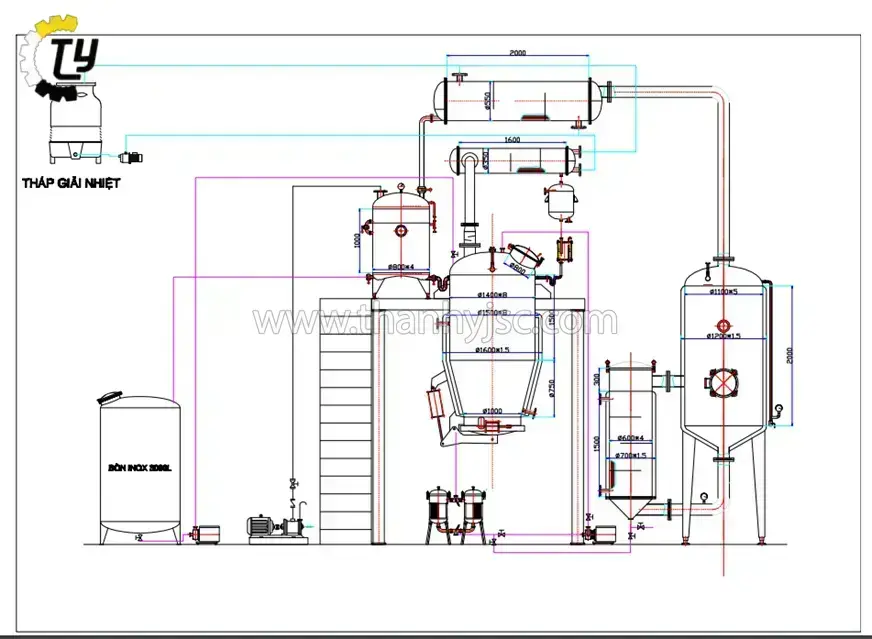Select the lower 1600 mm horizontal condenser
The image size is (872, 639).
516,158
